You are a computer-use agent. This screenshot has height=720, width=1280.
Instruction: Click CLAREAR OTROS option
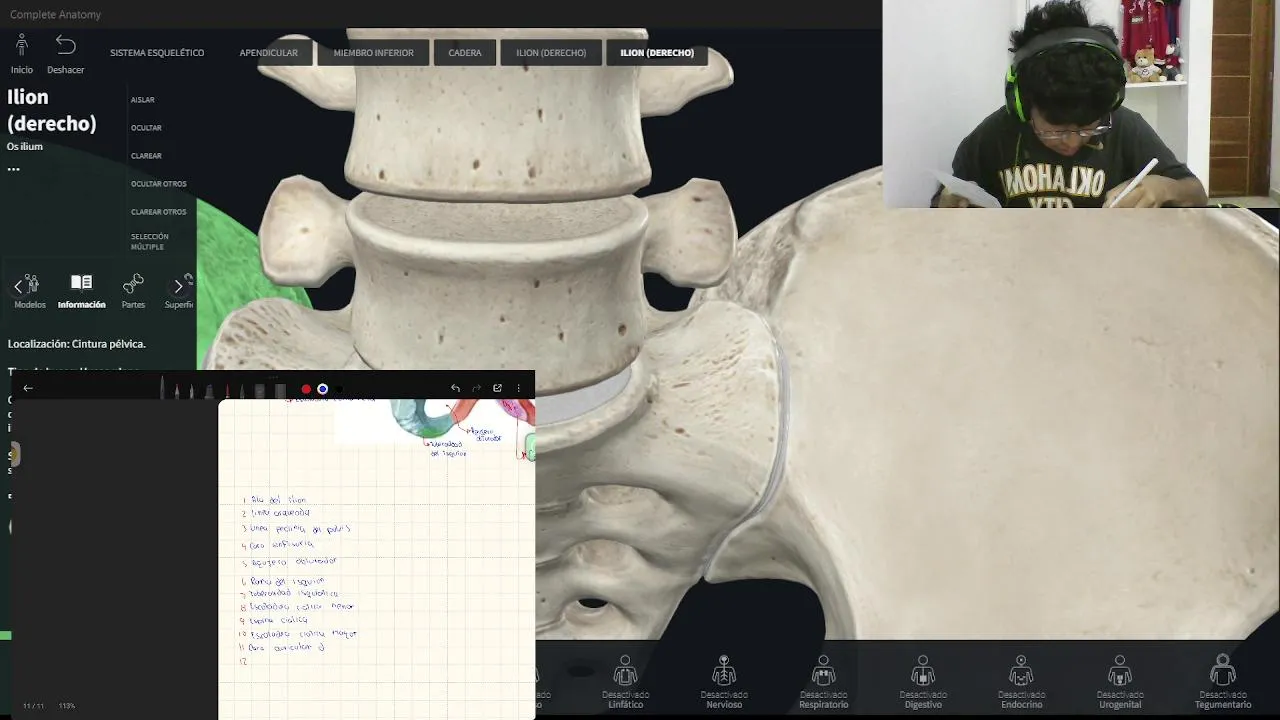point(158,212)
